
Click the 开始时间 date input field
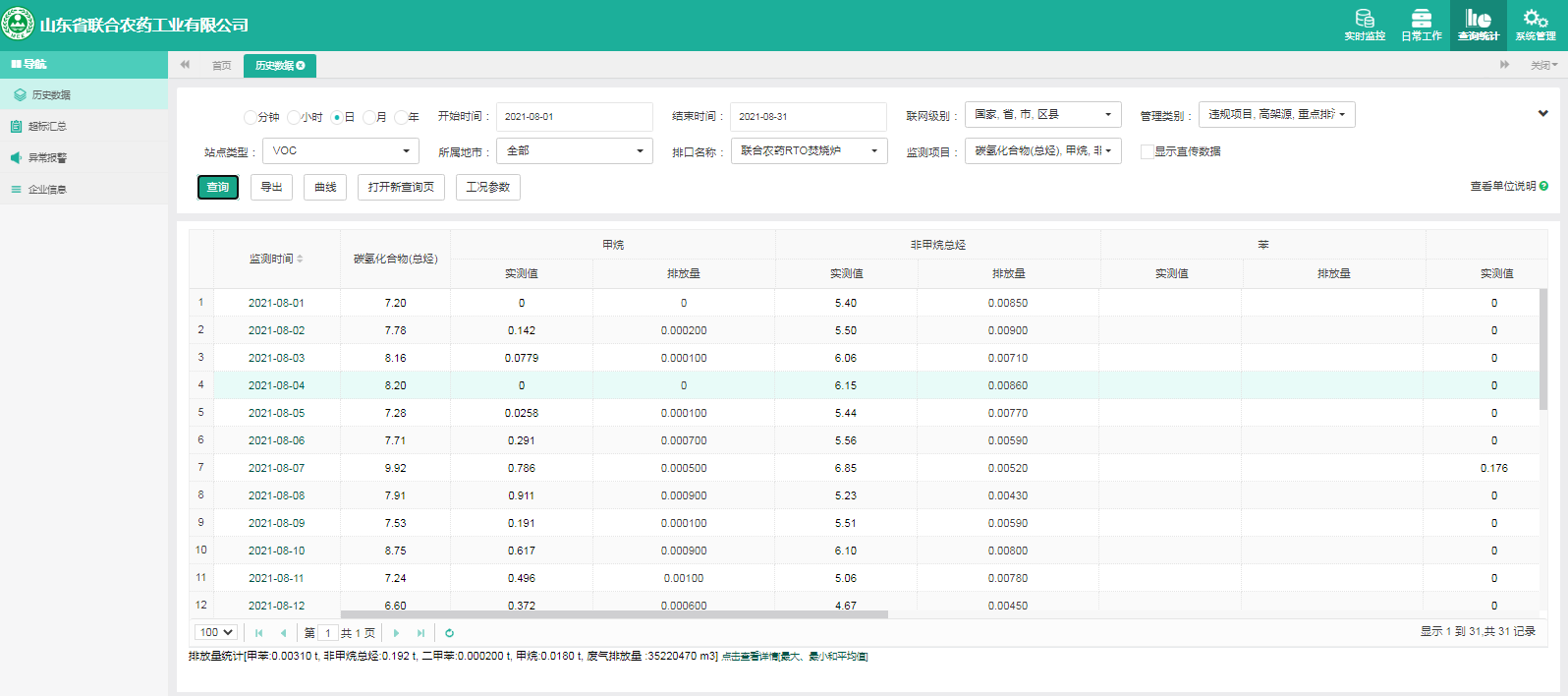click(x=574, y=117)
